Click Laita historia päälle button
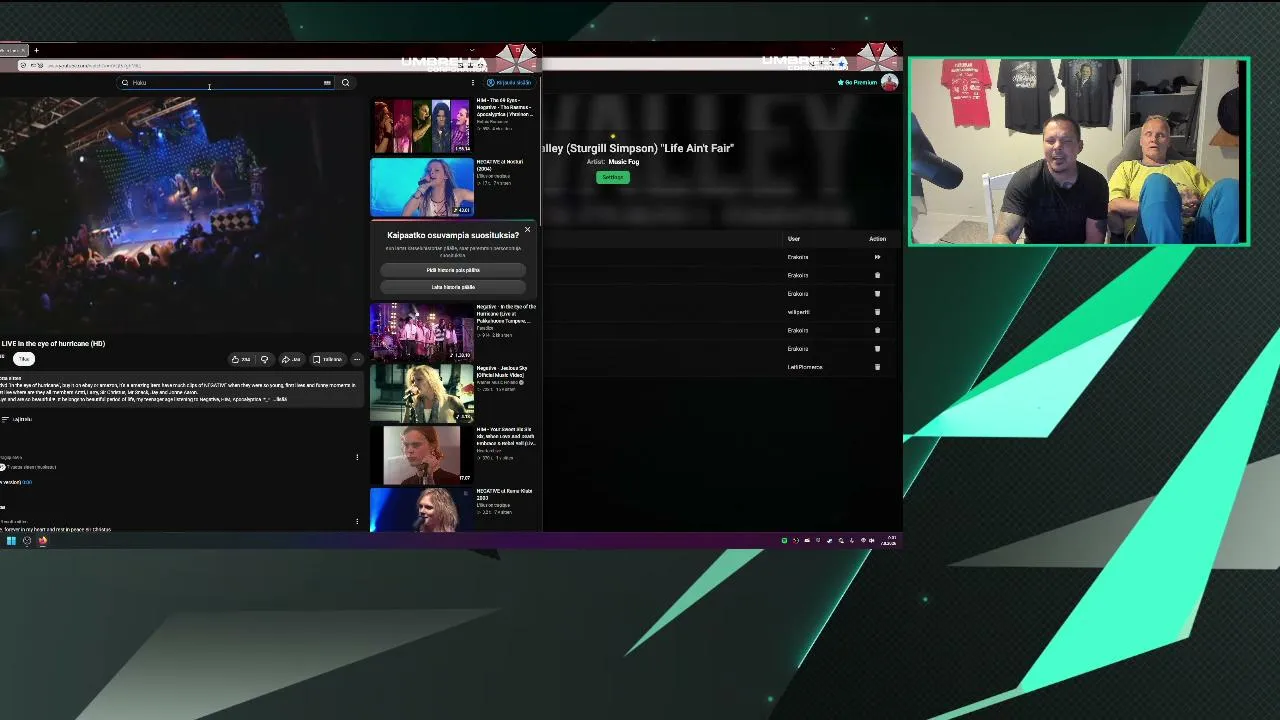Screen dimensions: 1280x720 point(453,287)
